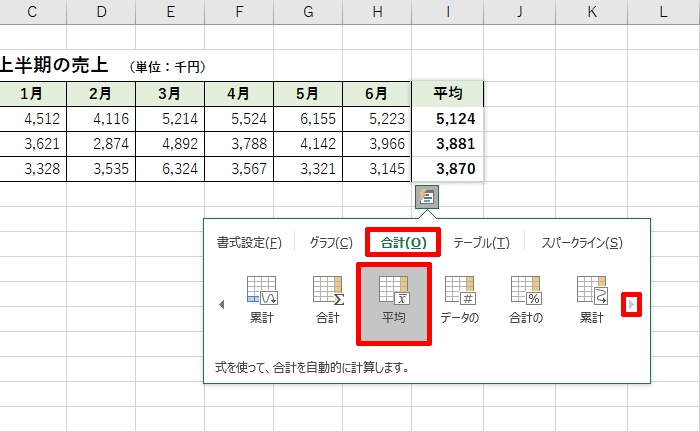
Task: Select the 合計 sum icon with sigma
Action: 328,300
